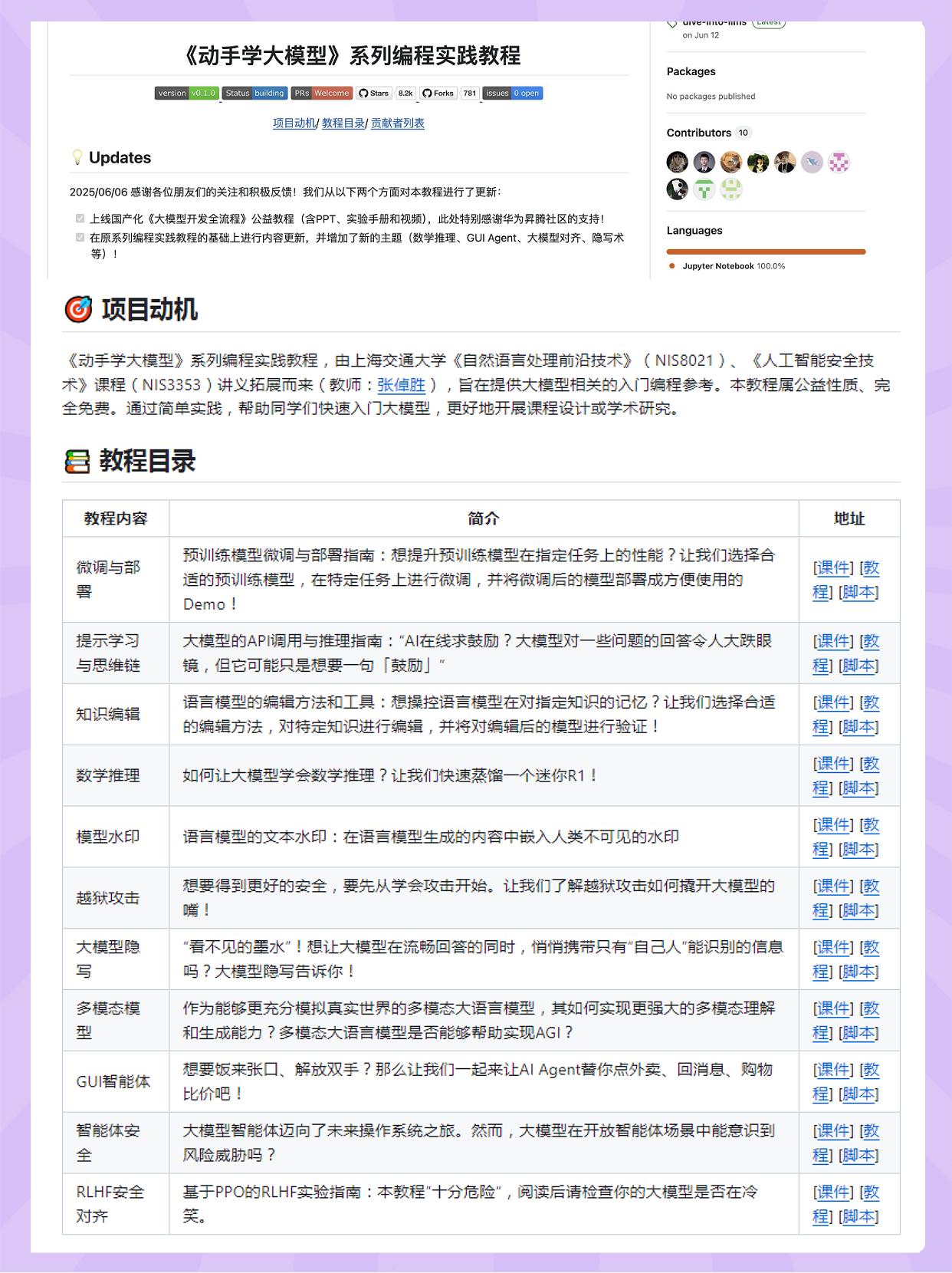Screen dimensions: 952x1273
Task: Click the Status building badge
Action: coord(254,94)
